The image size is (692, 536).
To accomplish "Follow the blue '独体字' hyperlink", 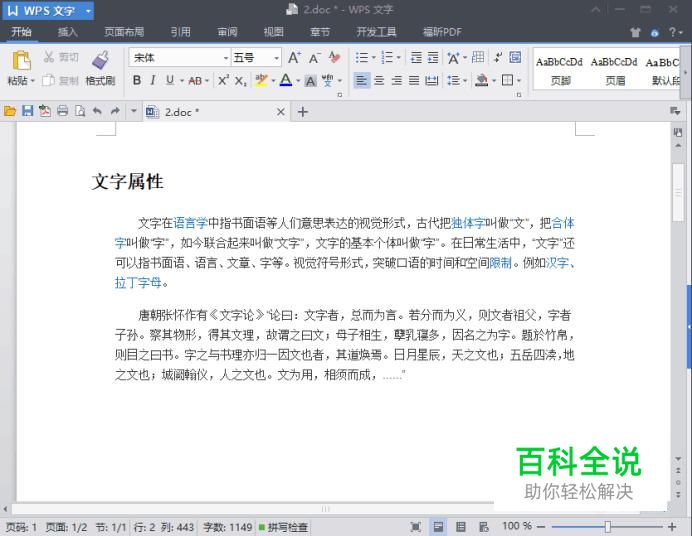I will pyautogui.click(x=468, y=223).
